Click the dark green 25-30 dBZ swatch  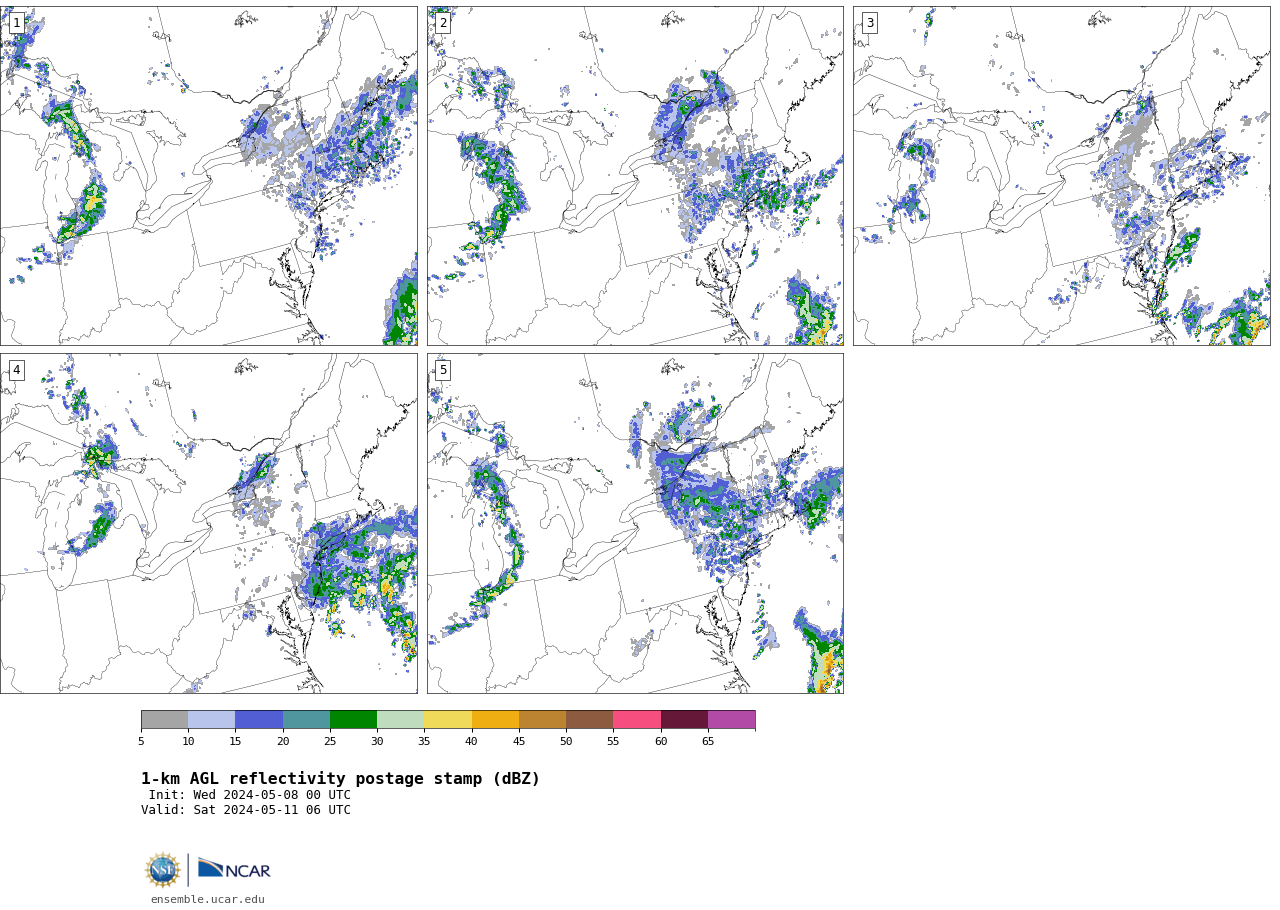point(353,720)
